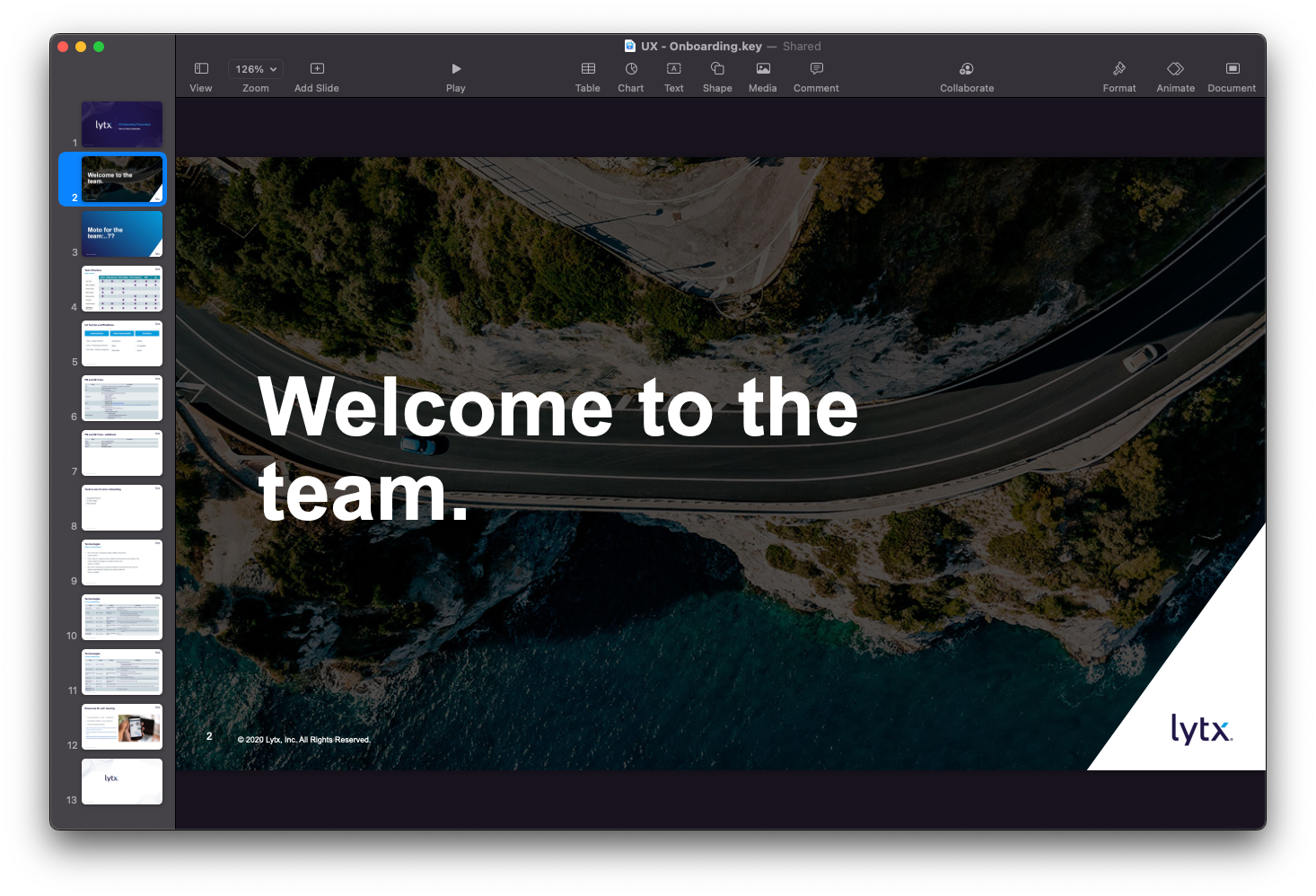This screenshot has width=1316, height=896.
Task: Start the slideshow with Play
Action: pos(456,68)
